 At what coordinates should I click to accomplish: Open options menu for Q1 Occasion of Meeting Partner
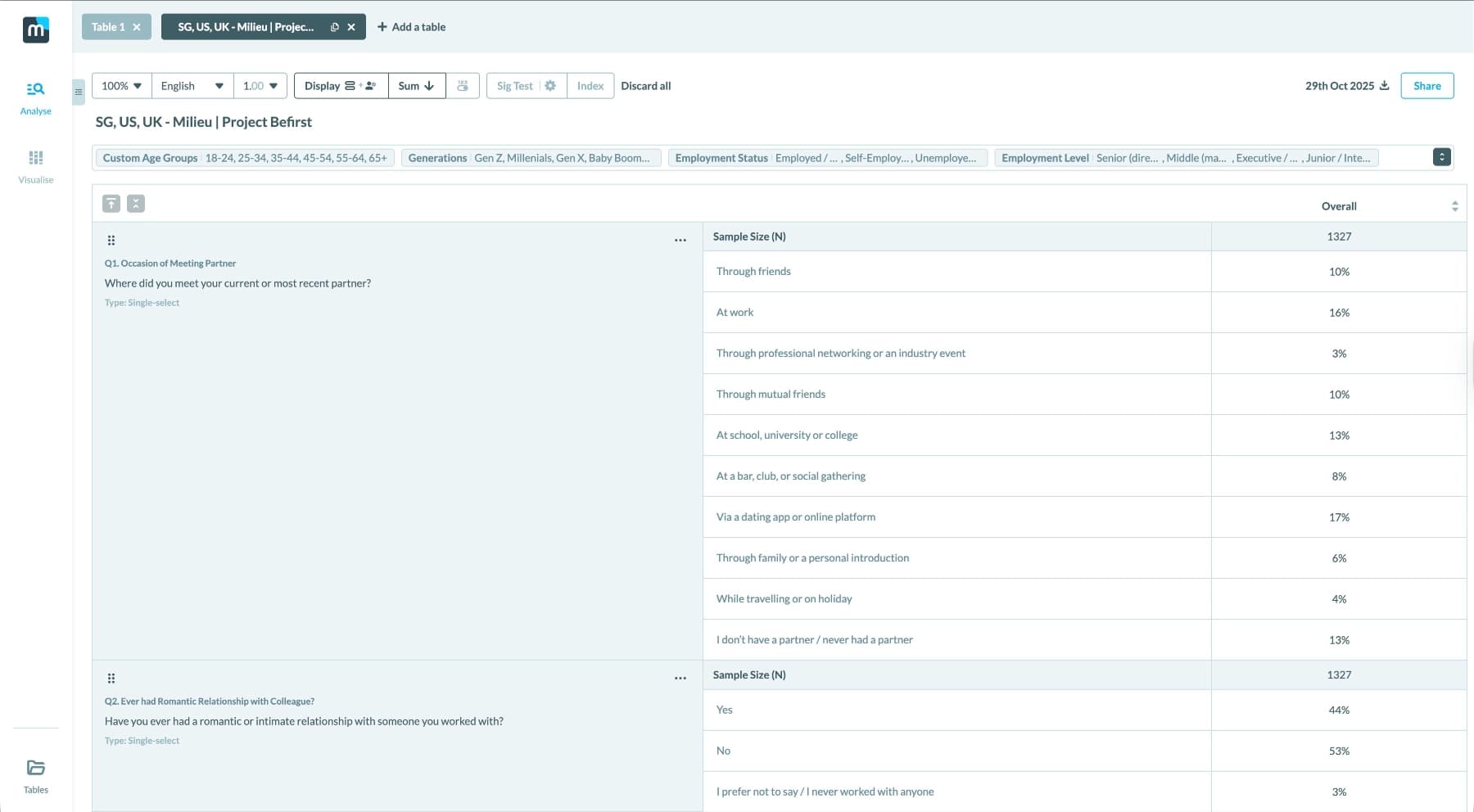(680, 239)
